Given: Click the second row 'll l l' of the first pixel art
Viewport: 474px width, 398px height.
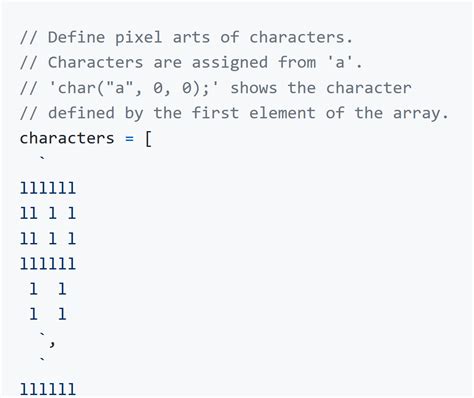Looking at the screenshot, I should coord(48,213).
